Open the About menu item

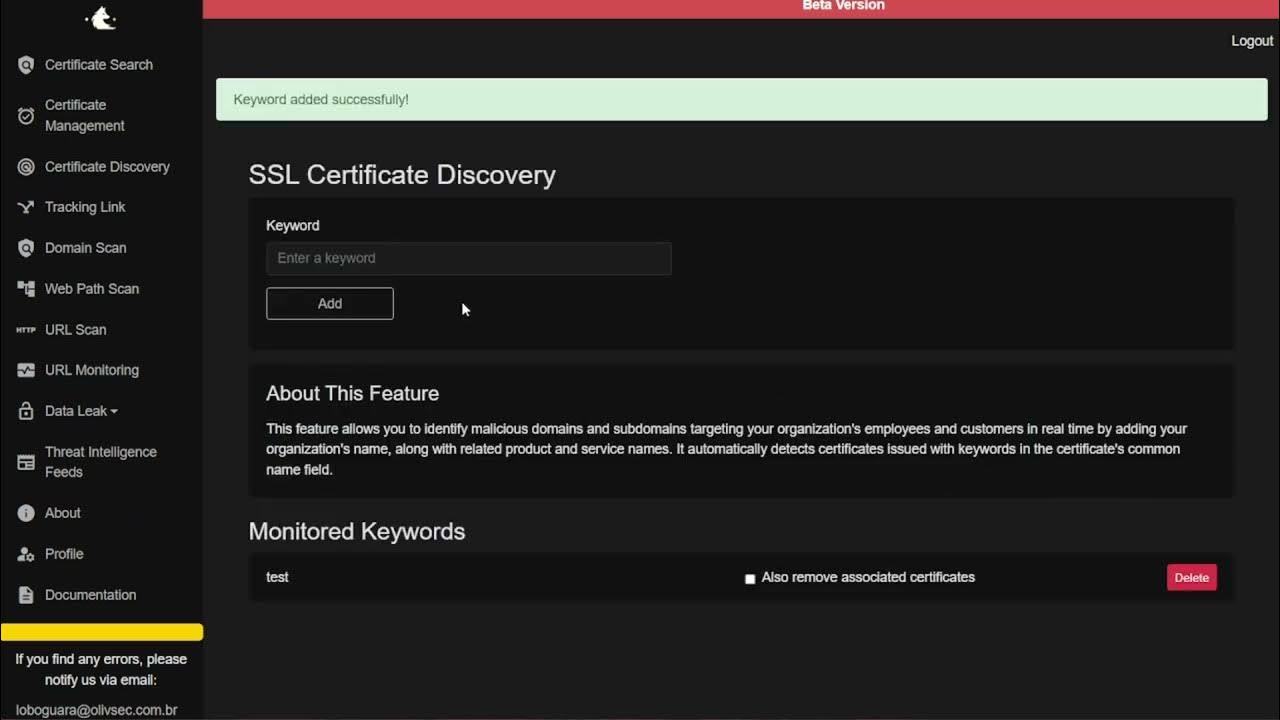62,513
